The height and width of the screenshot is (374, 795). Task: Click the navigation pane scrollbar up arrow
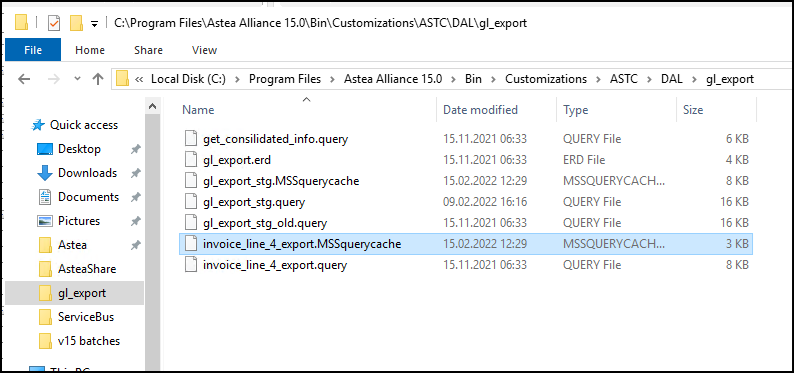tap(151, 106)
